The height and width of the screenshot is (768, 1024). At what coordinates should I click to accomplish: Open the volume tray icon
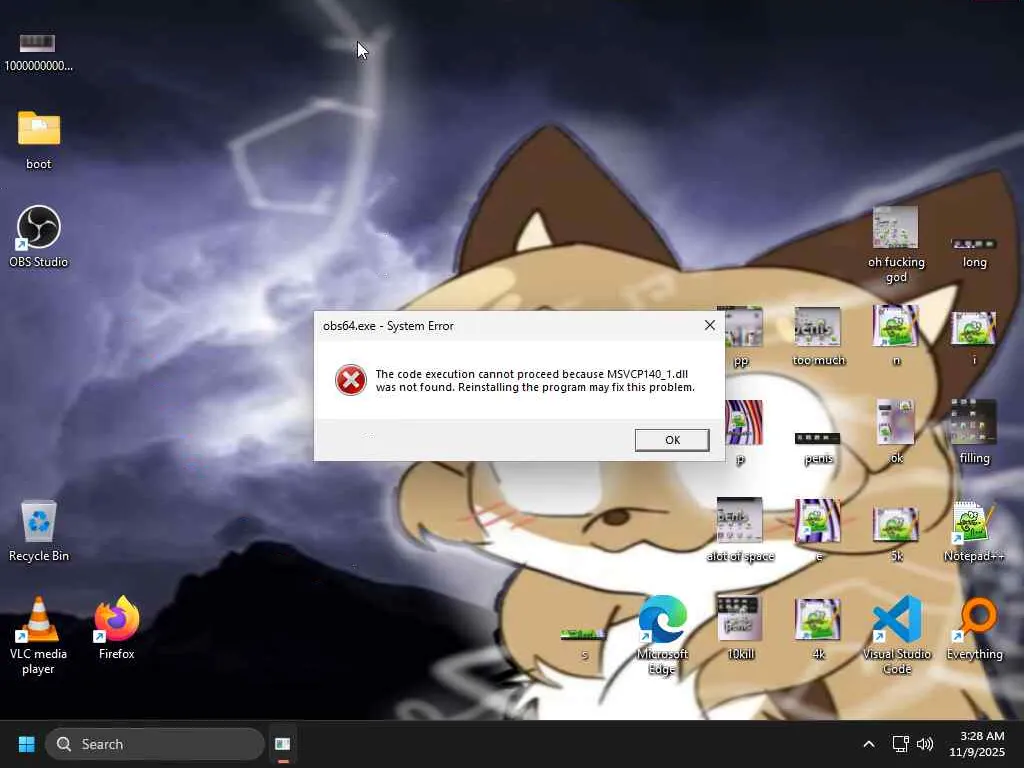925,744
